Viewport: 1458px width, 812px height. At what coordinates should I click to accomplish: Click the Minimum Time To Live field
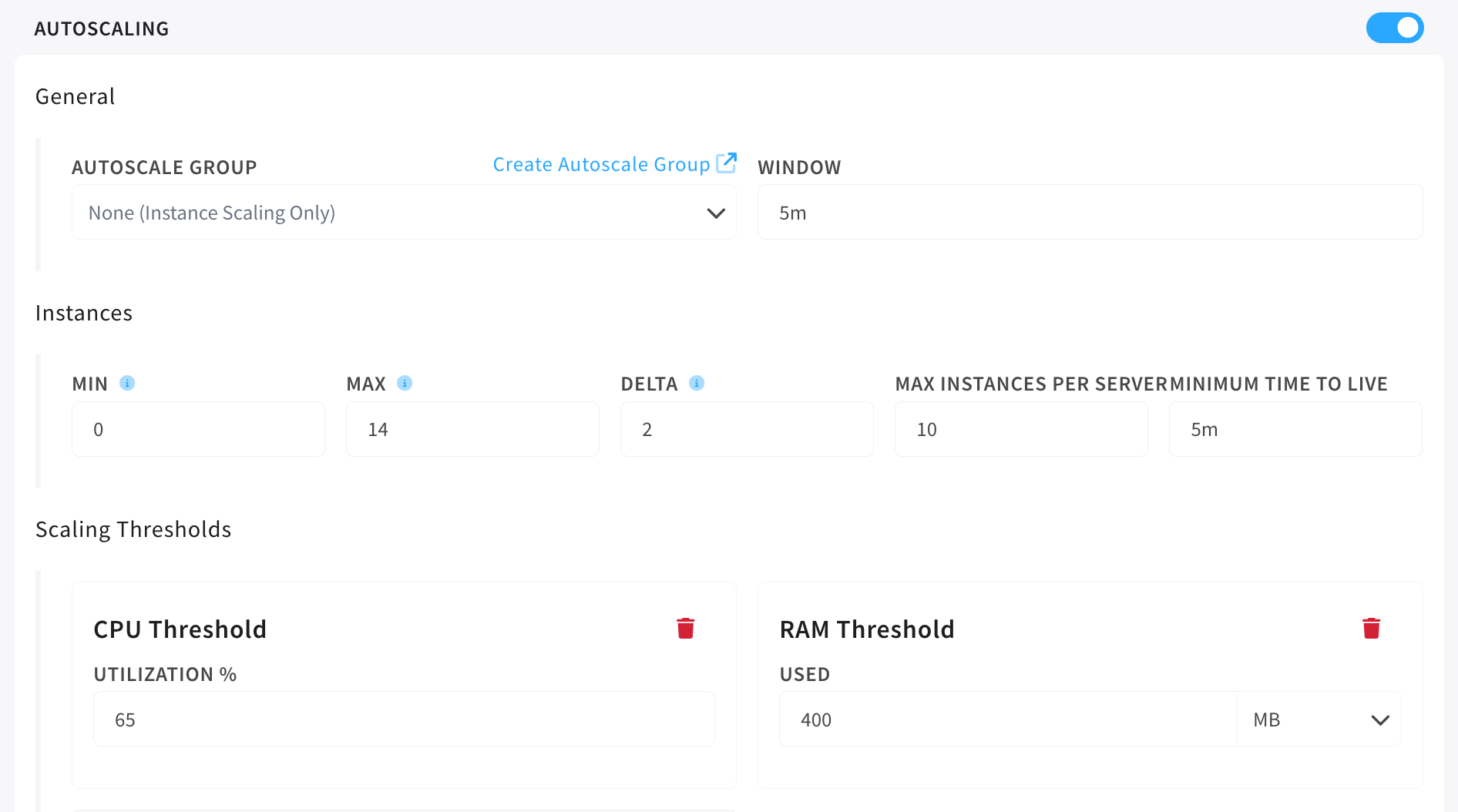point(1295,430)
